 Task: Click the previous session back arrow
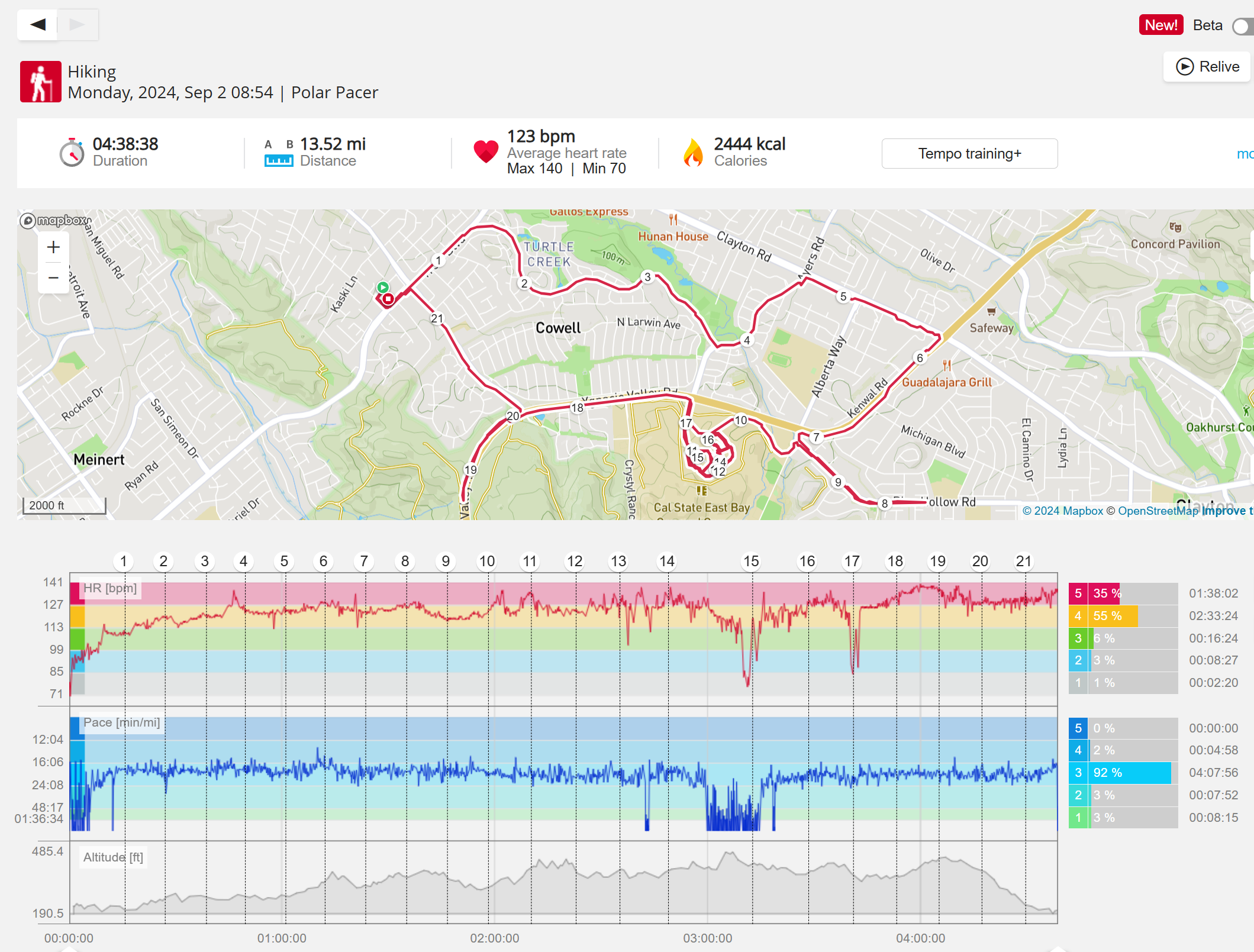tap(37, 24)
